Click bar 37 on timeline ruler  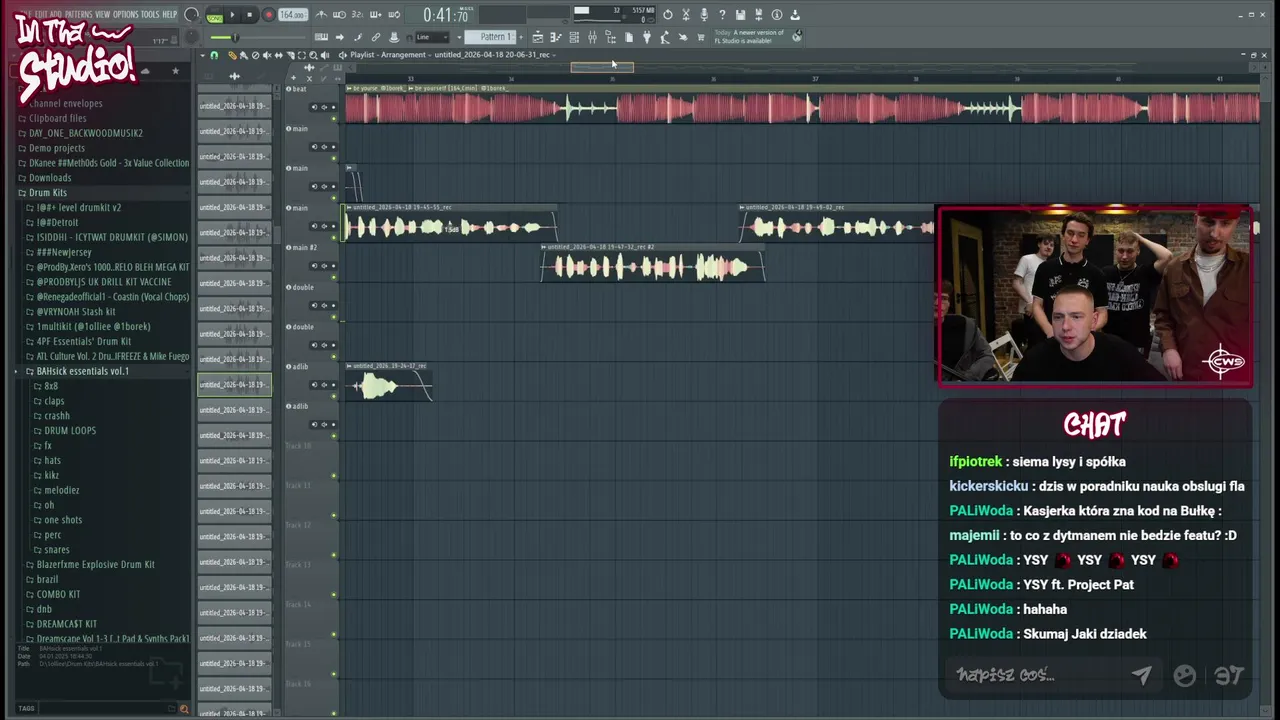coord(815,79)
